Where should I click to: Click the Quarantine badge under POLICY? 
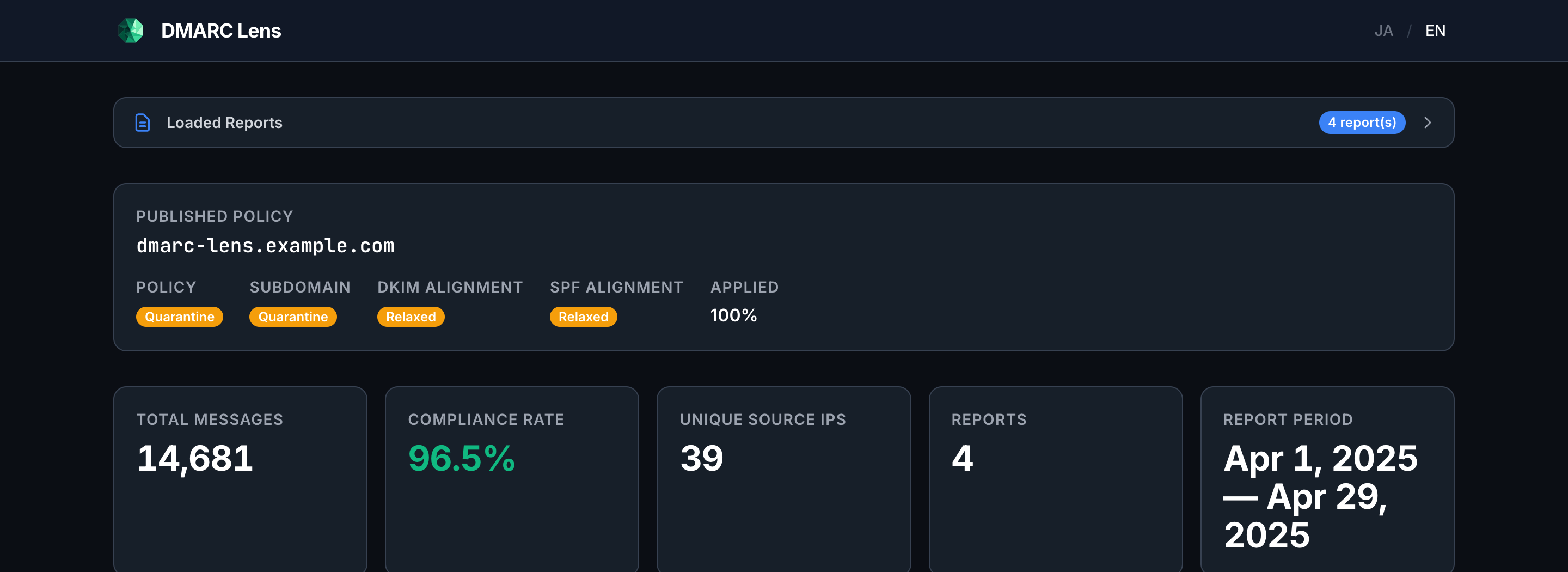(180, 317)
